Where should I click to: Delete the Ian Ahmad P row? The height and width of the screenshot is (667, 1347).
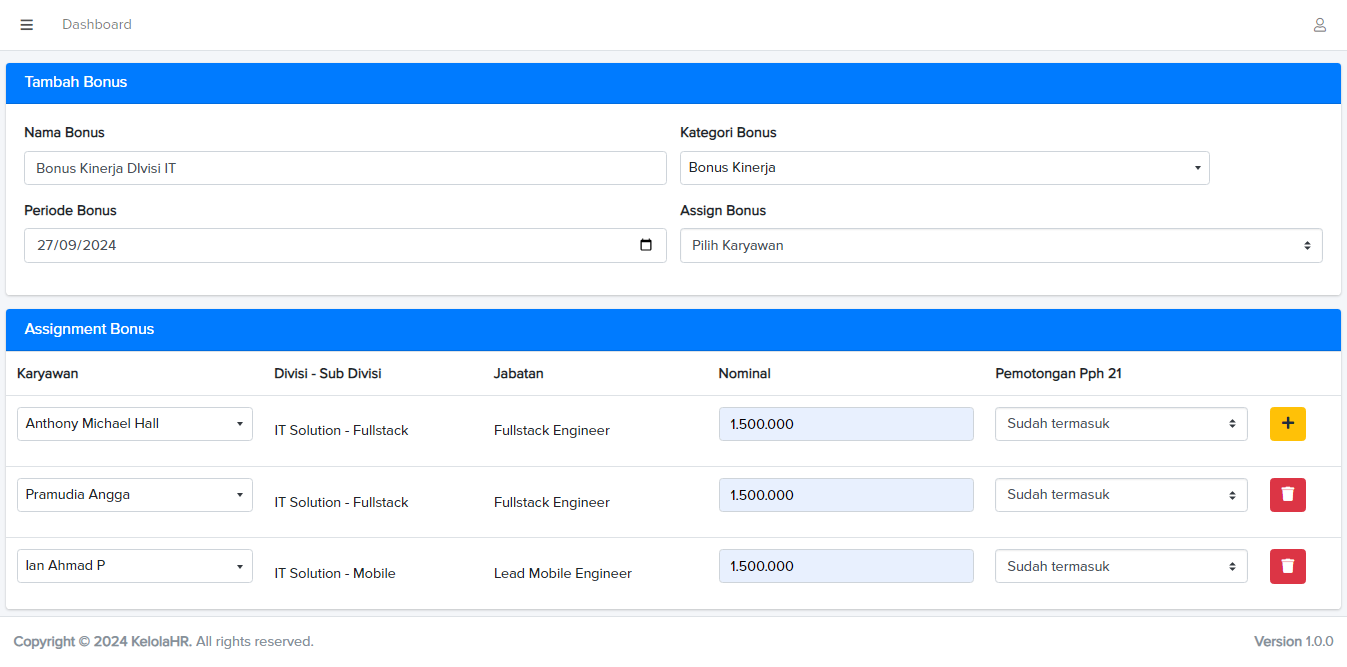point(1287,566)
